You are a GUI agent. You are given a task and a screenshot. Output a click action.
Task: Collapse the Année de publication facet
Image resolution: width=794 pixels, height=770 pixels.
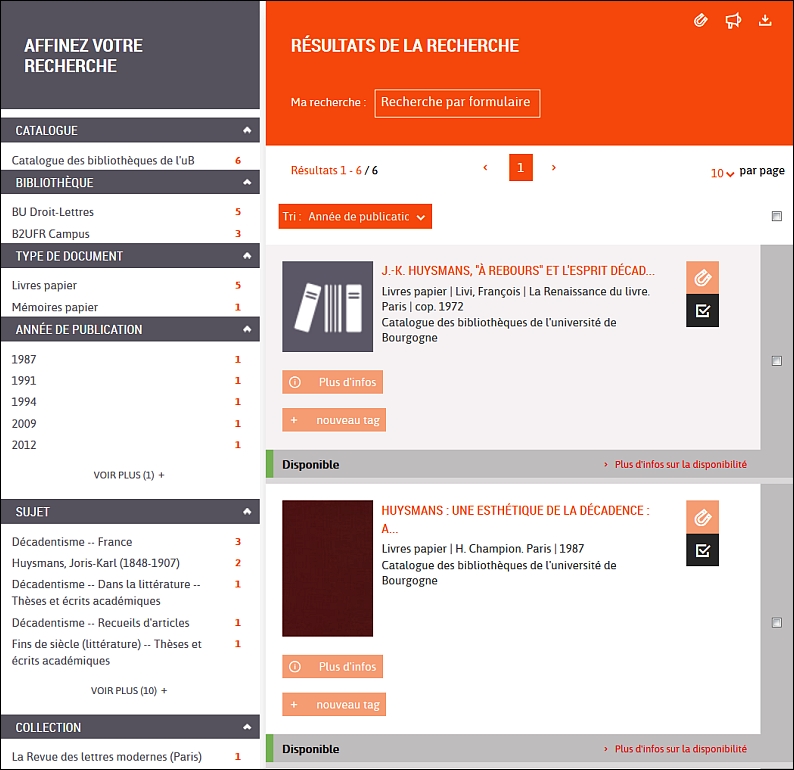246,329
